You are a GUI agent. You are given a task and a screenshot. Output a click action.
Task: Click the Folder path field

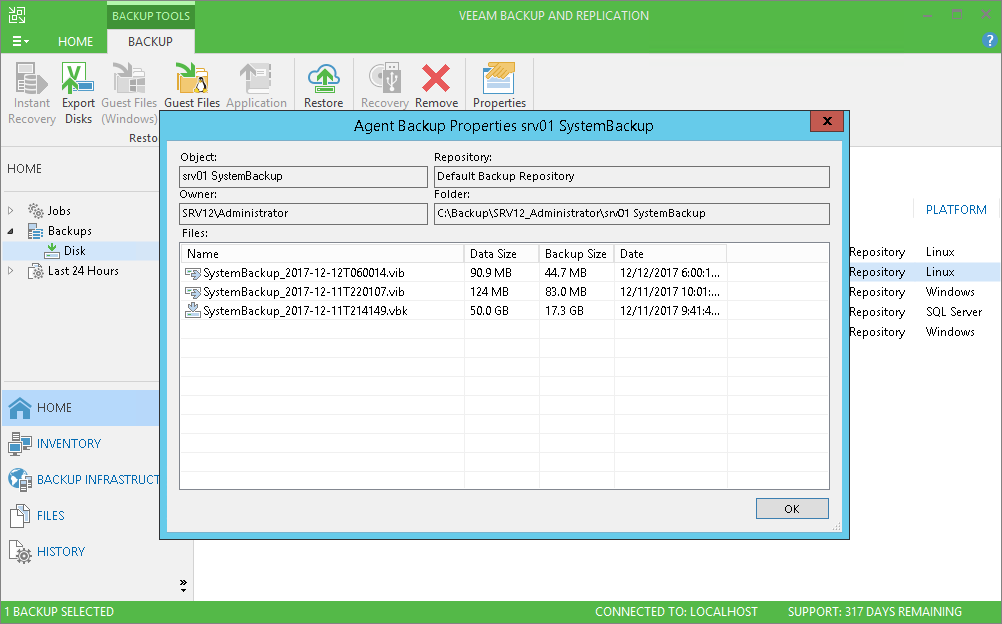[631, 214]
